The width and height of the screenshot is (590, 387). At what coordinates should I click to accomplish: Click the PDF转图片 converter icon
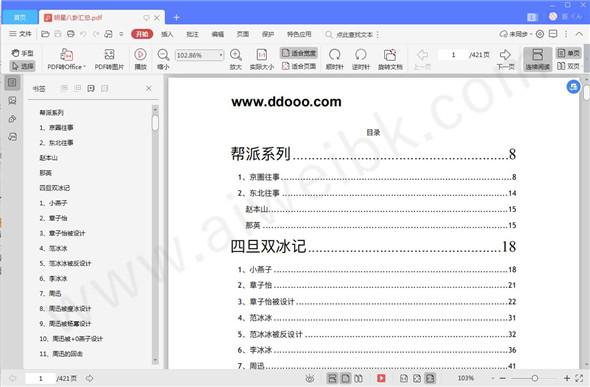[109, 55]
